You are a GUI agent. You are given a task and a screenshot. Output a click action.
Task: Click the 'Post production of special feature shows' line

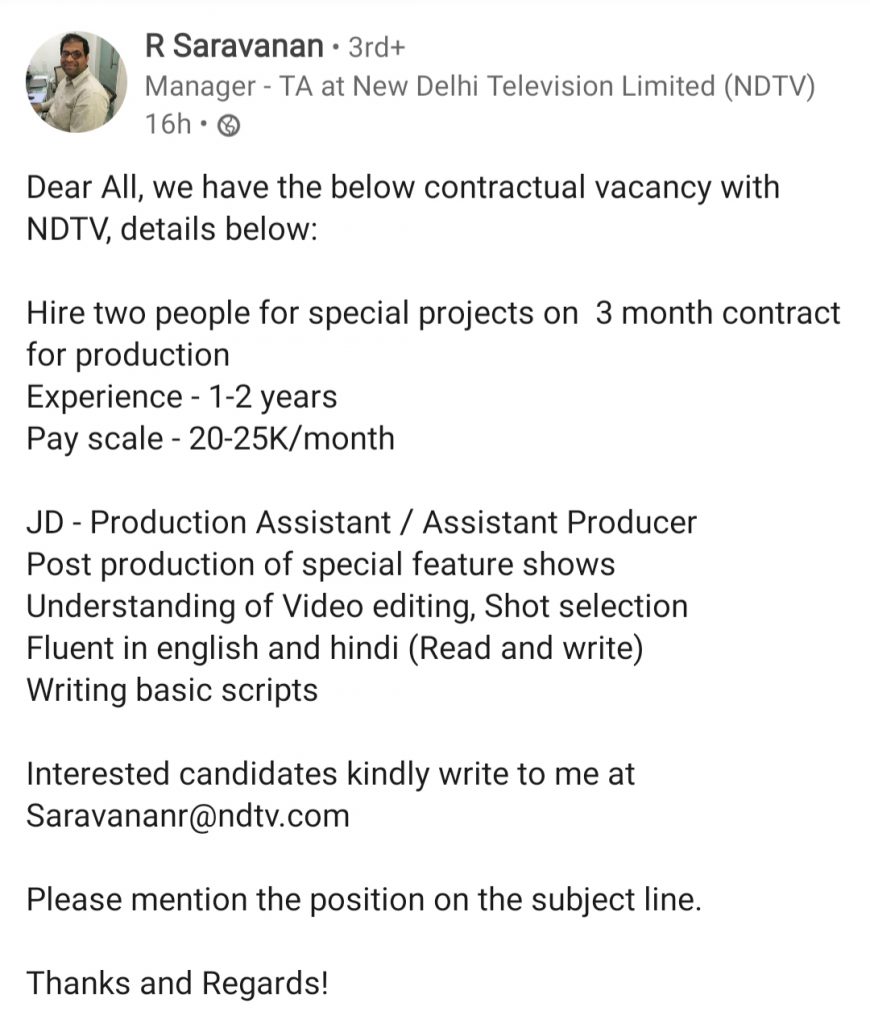pyautogui.click(x=321, y=564)
